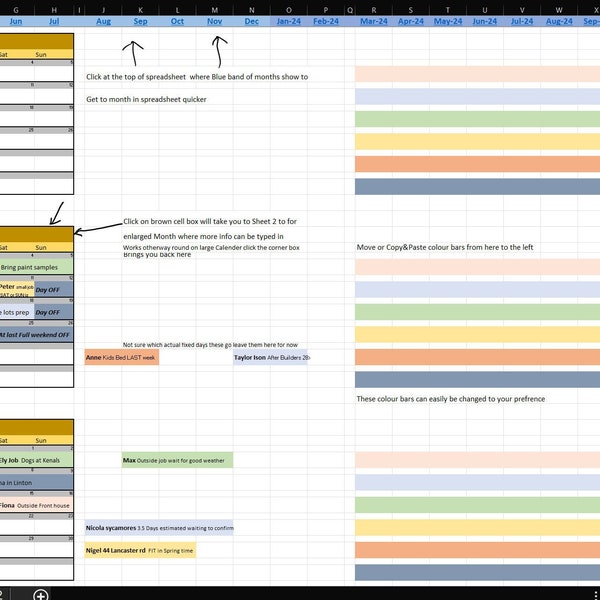Image resolution: width=600 pixels, height=600 pixels.
Task: Go to Sep via the blue band
Action: click(x=140, y=21)
